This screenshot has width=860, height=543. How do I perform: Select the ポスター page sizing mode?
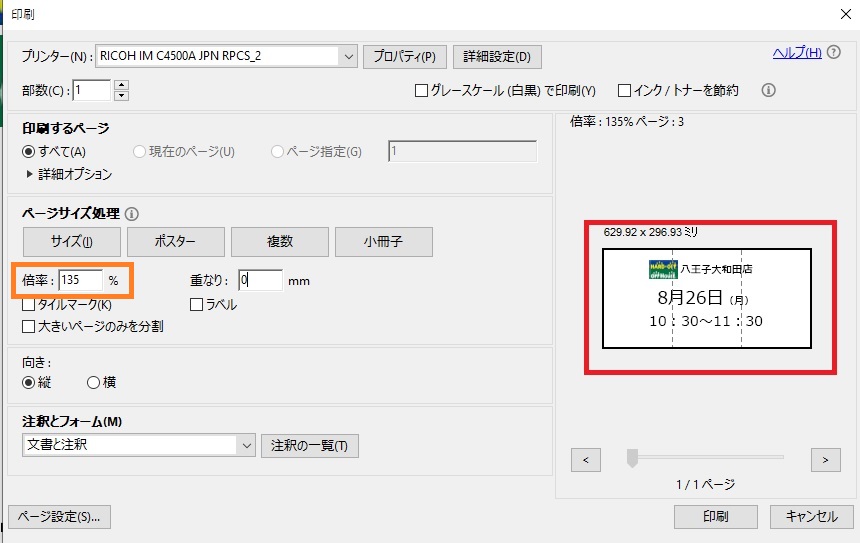point(175,242)
